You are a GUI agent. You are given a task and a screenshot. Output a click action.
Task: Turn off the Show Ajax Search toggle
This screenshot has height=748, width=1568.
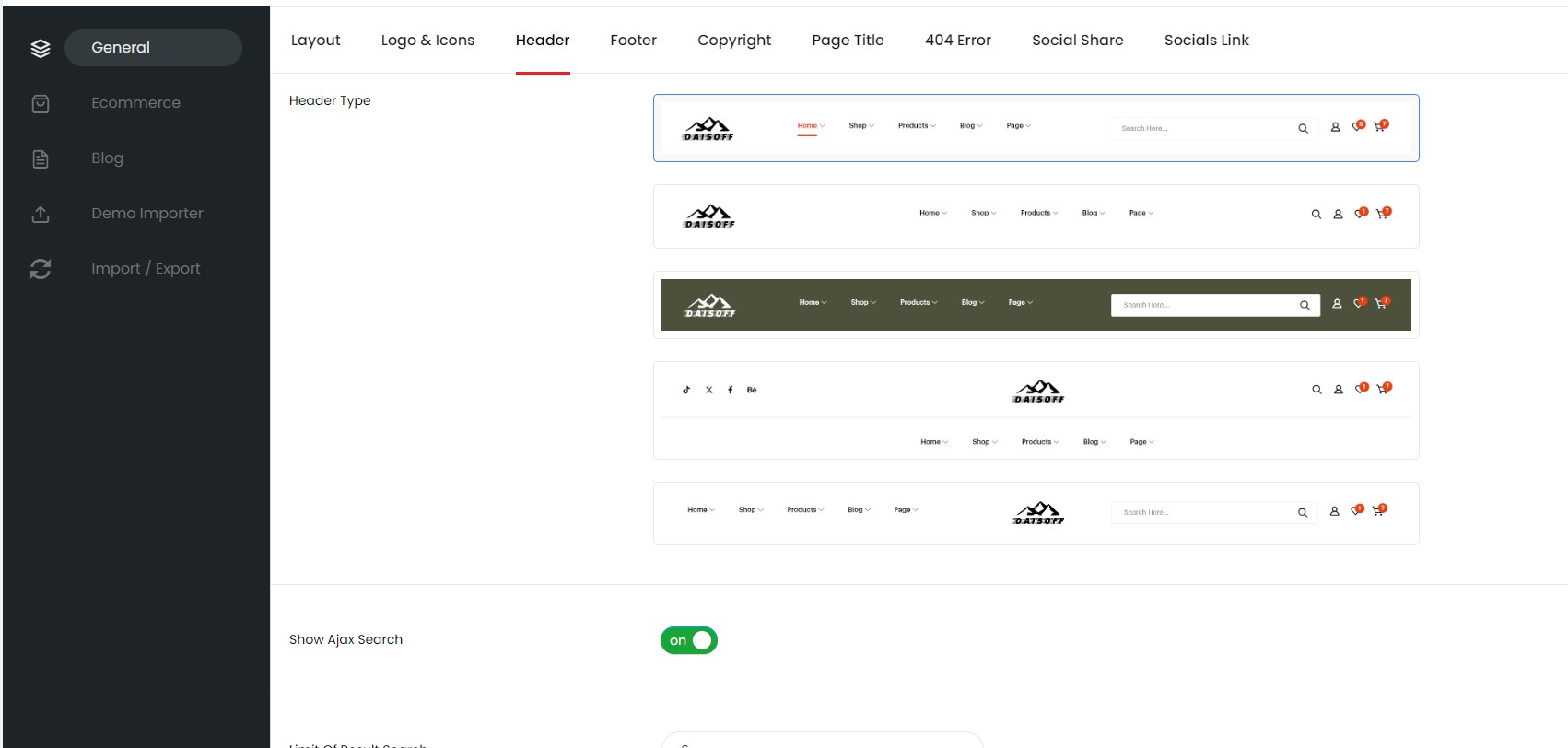pyautogui.click(x=689, y=640)
